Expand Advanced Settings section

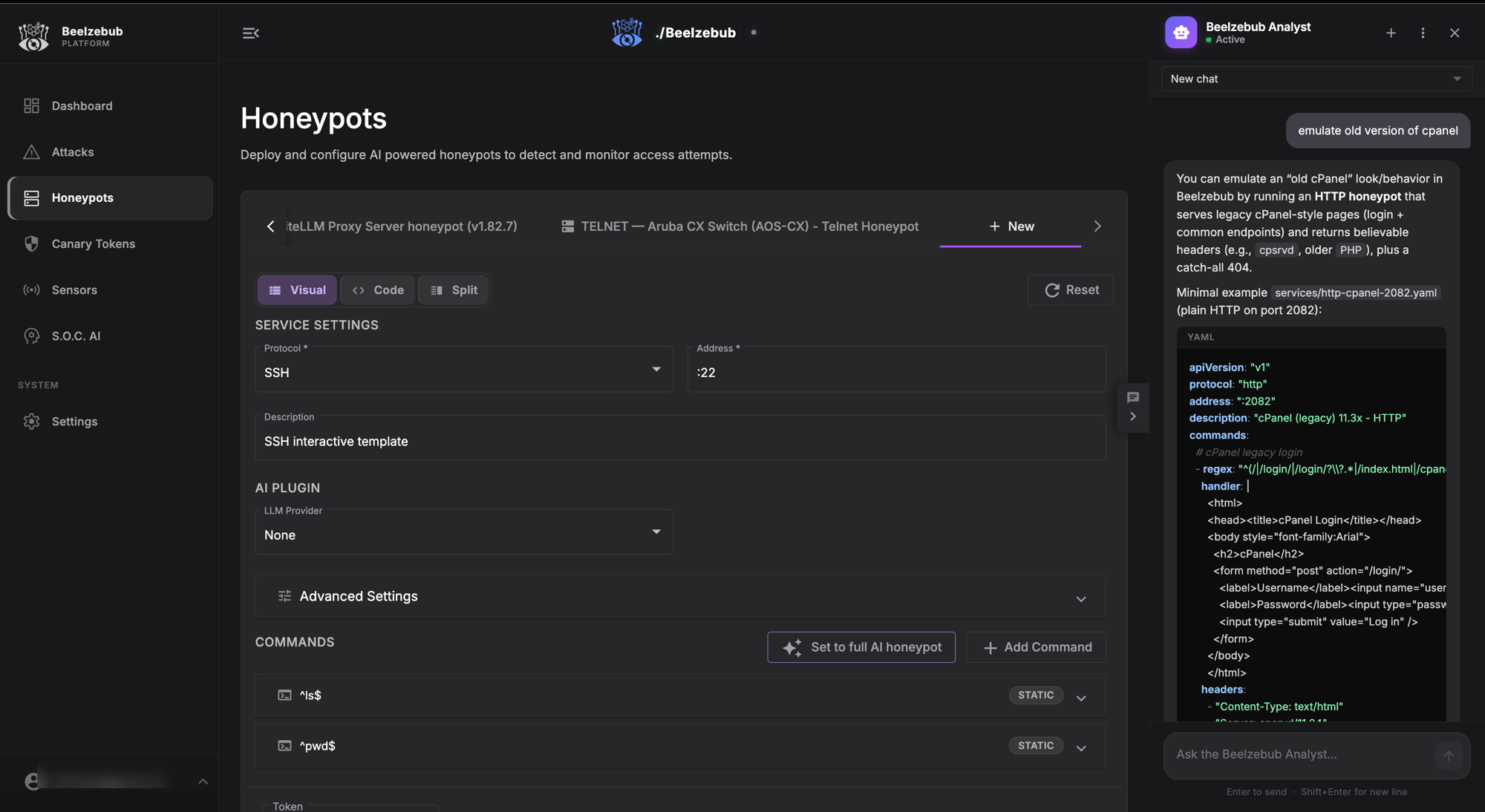(681, 596)
